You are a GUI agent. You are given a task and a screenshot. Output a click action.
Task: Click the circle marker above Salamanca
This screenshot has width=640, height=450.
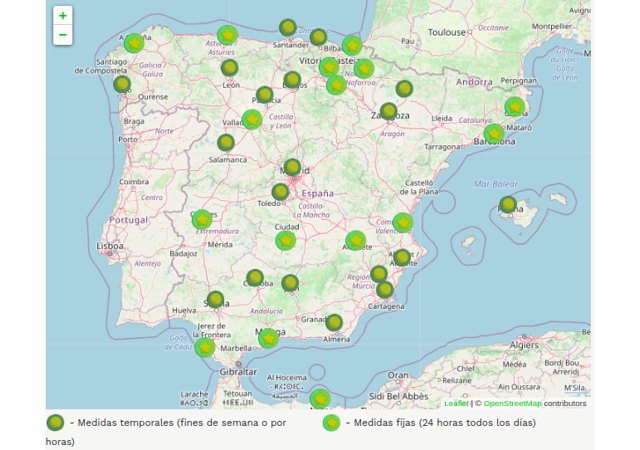click(226, 143)
